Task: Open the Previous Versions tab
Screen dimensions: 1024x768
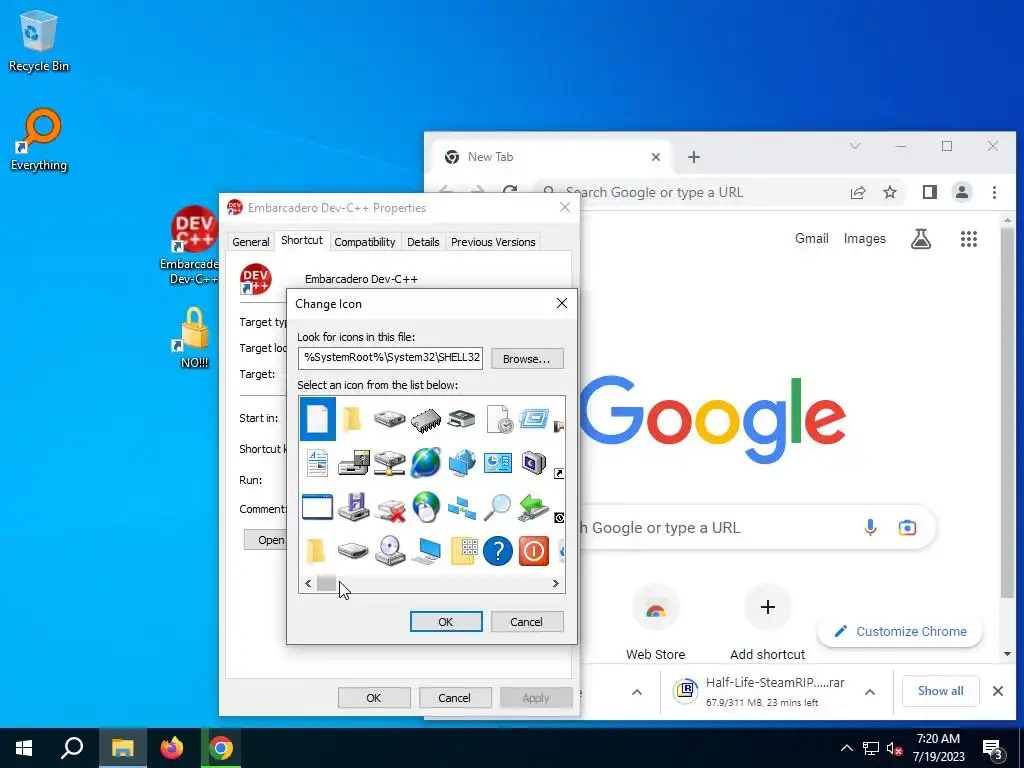Action: pyautogui.click(x=493, y=242)
